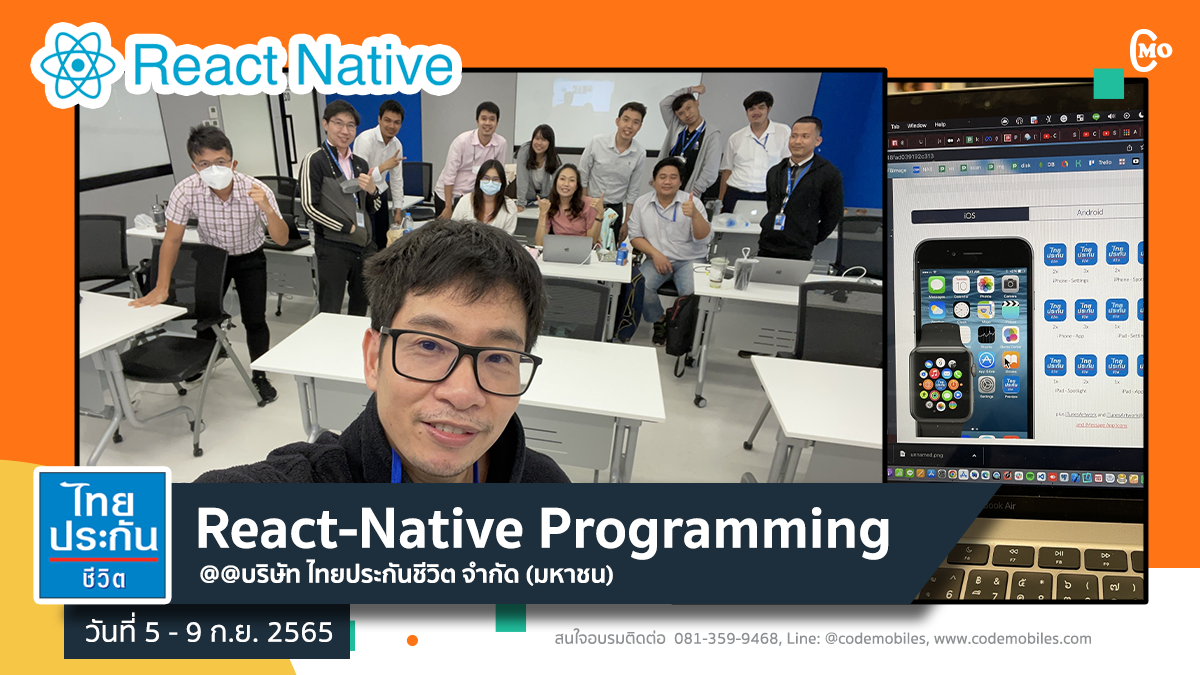This screenshot has width=1200, height=675.
Task: Open the green K bookmark icon
Action: click(x=1078, y=163)
